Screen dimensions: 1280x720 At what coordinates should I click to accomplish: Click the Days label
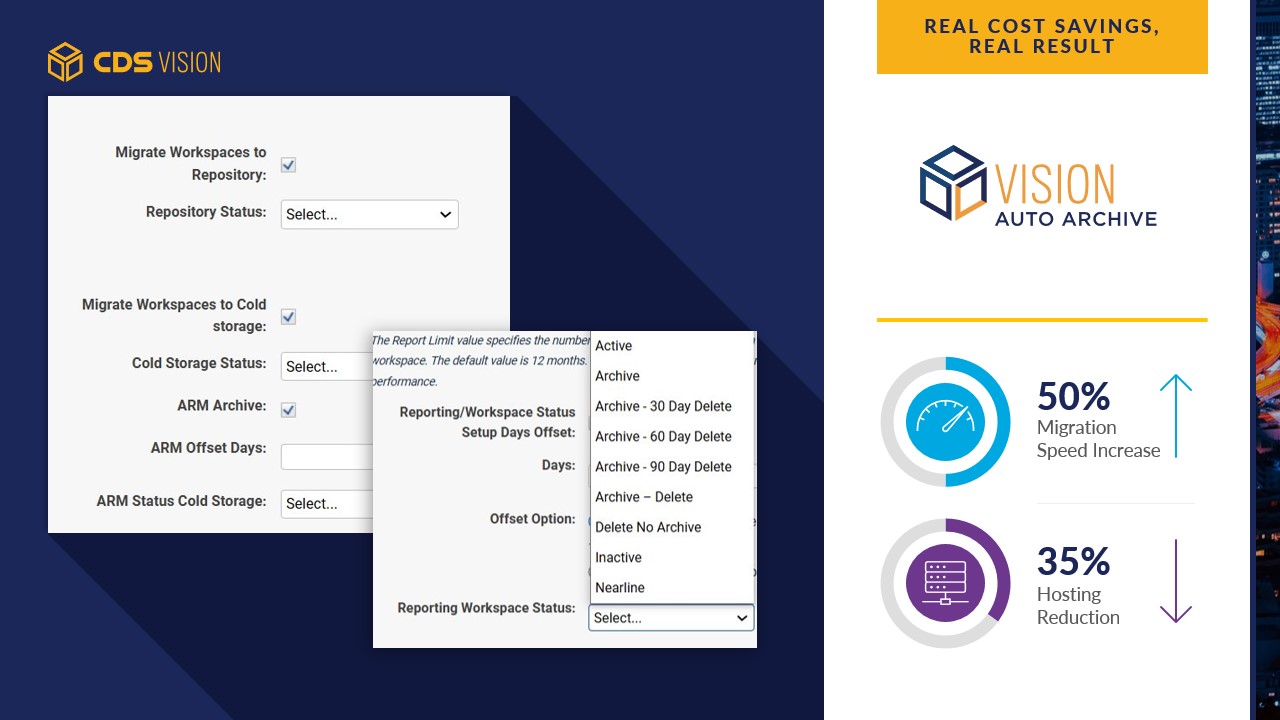coord(558,465)
